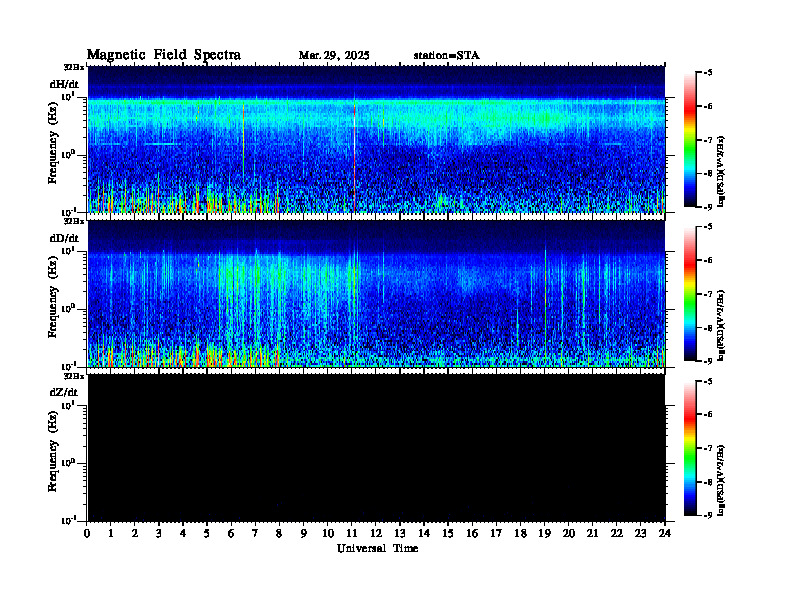Click the "station=STA" label
Image resolution: width=792 pixels, height=612 pixels.
tap(446, 56)
